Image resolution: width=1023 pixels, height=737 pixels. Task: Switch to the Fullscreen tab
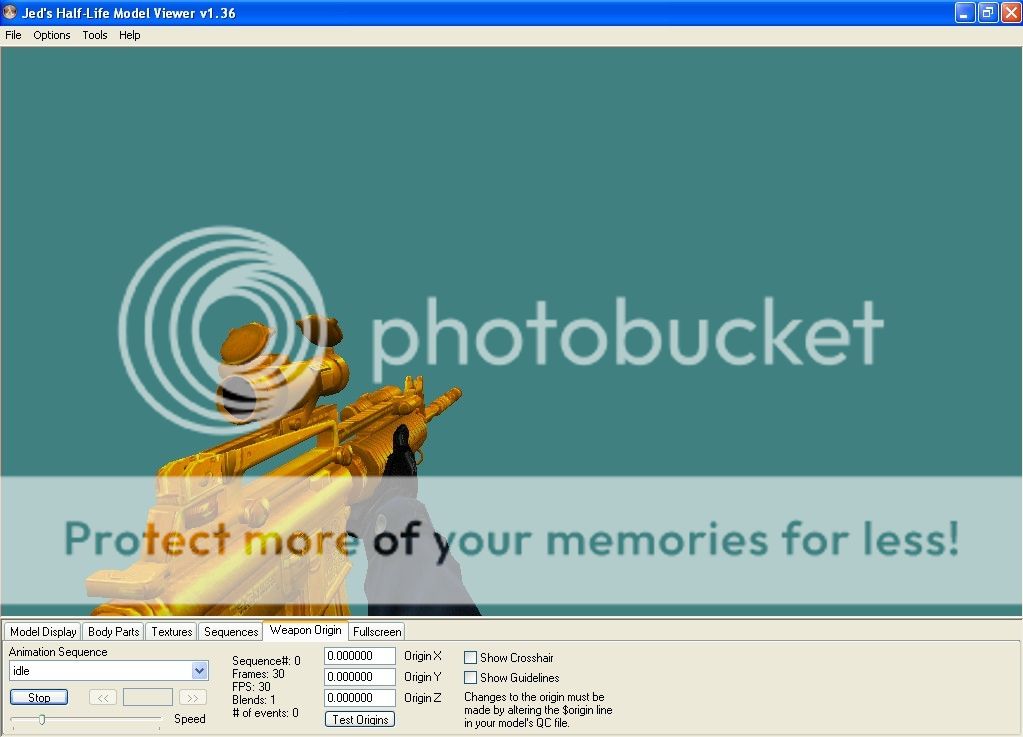tap(377, 632)
